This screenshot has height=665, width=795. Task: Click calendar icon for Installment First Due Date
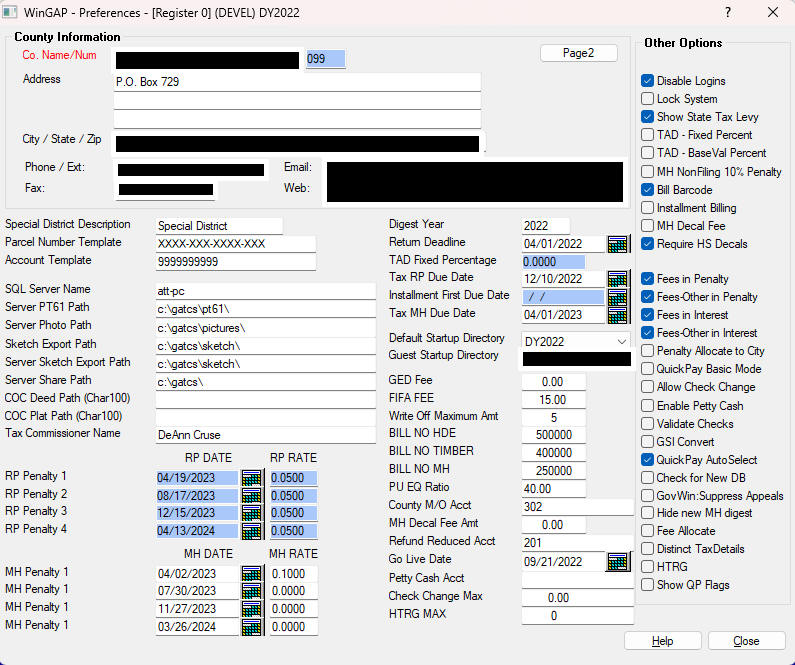click(x=617, y=297)
